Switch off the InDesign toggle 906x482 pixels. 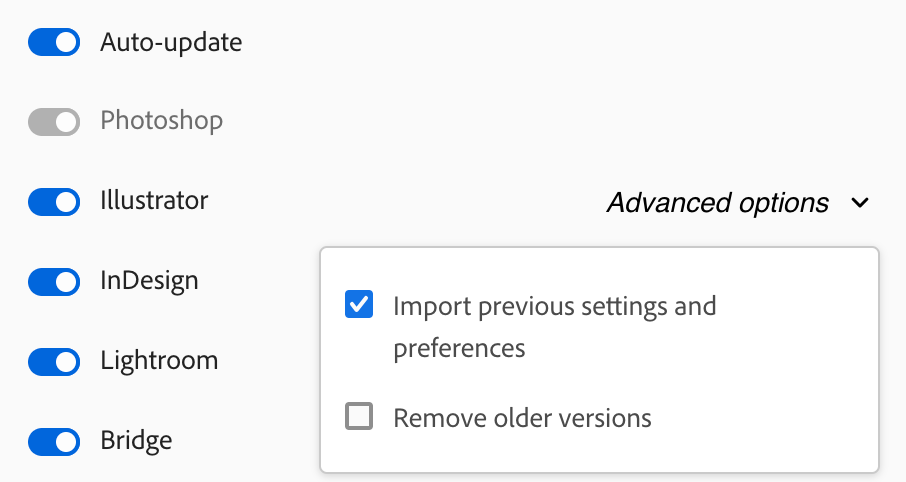[x=54, y=281]
